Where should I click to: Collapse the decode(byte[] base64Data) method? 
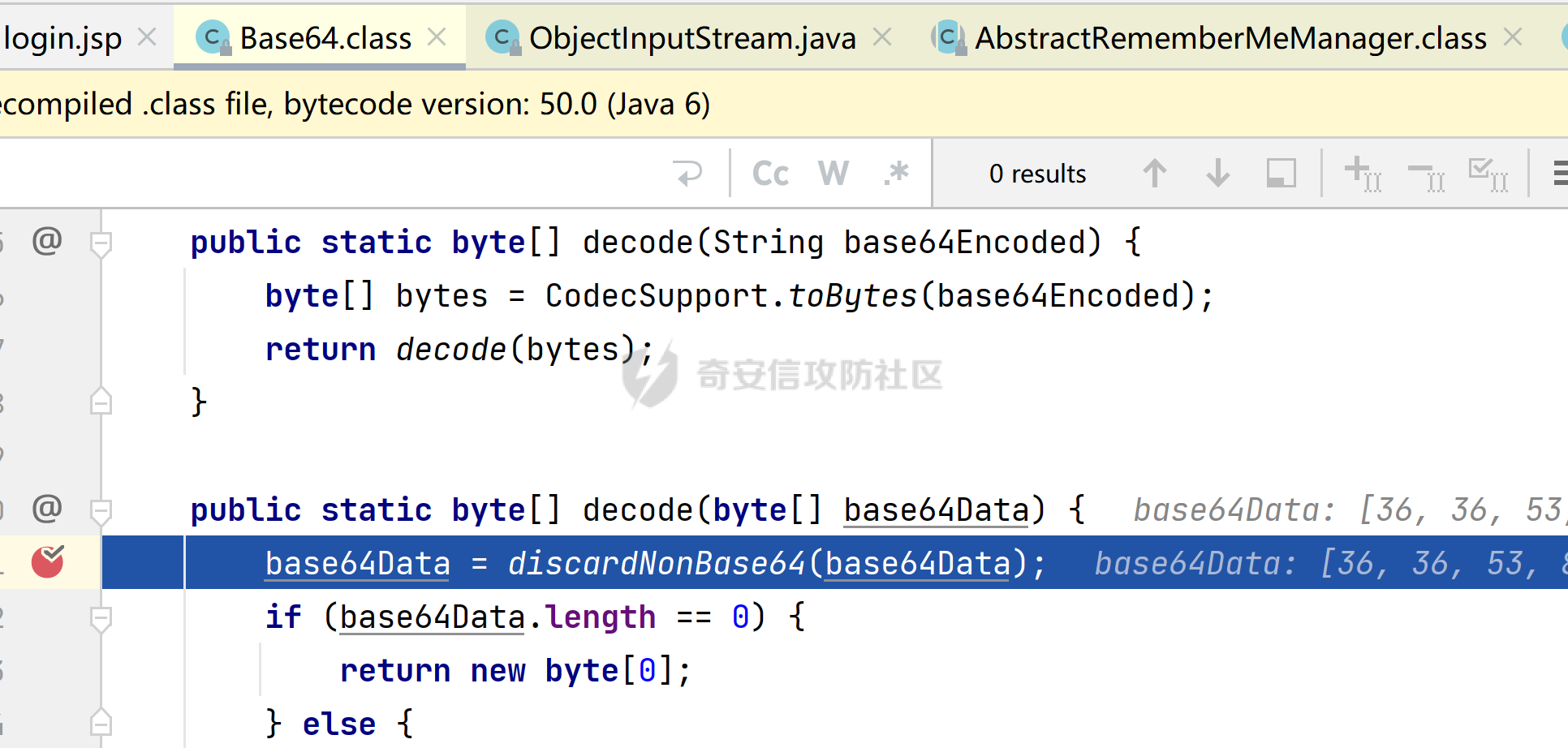coord(101,510)
